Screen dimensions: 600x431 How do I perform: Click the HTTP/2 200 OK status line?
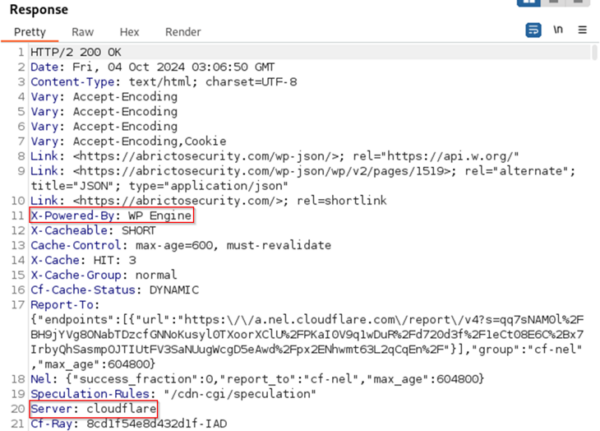pyautogui.click(x=76, y=52)
